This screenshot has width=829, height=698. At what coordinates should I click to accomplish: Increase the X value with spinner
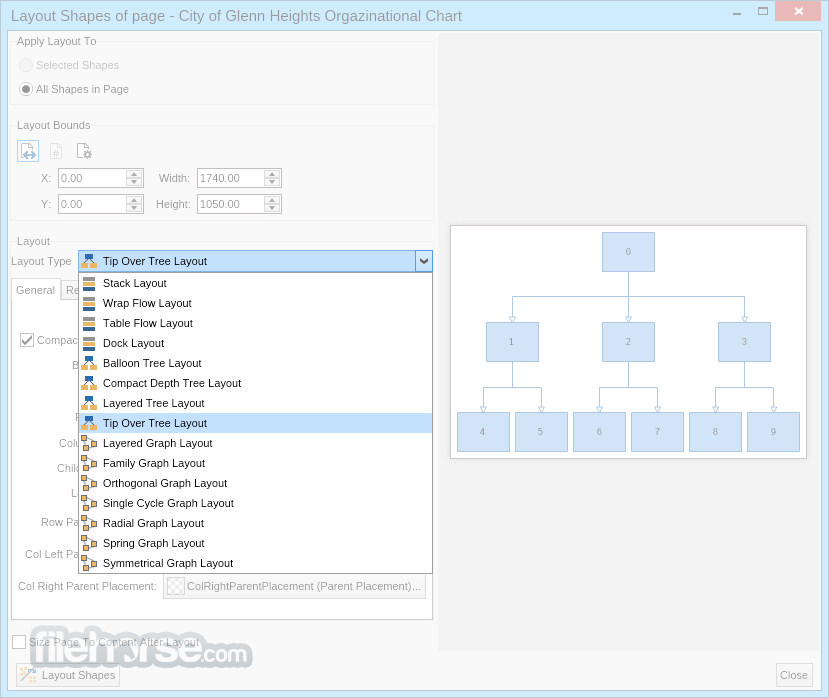point(134,174)
